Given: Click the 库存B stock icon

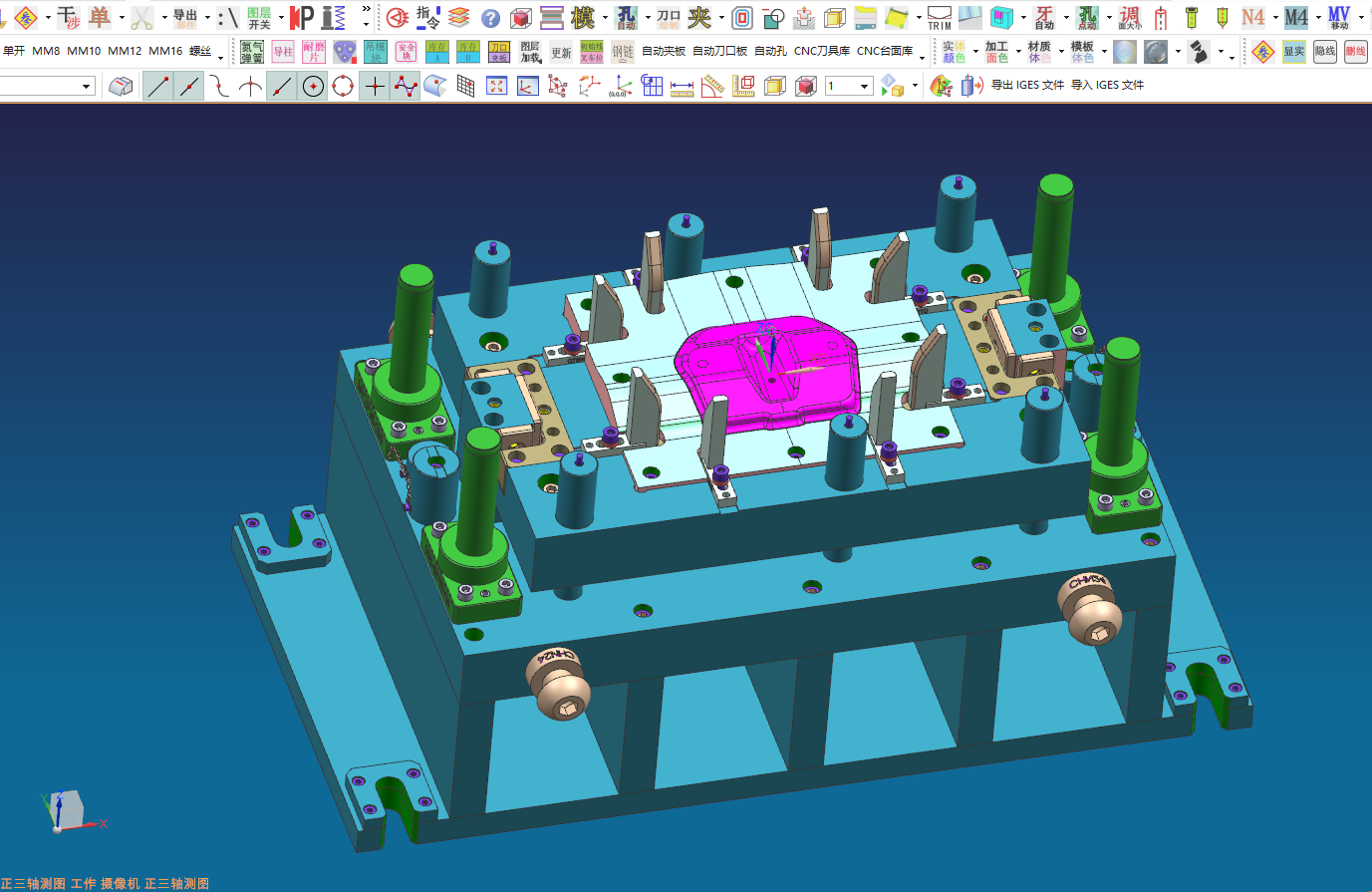Looking at the screenshot, I should coord(468,52).
